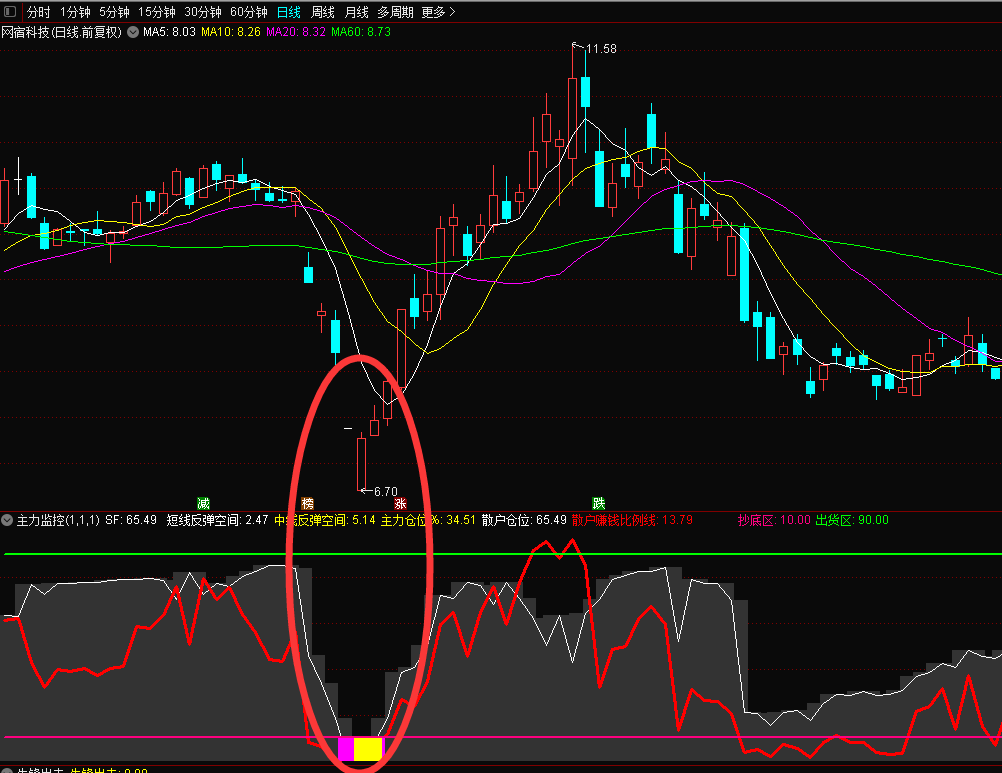This screenshot has width=1002, height=773.
Task: Click the red 涨 signal marker
Action: 400,503
